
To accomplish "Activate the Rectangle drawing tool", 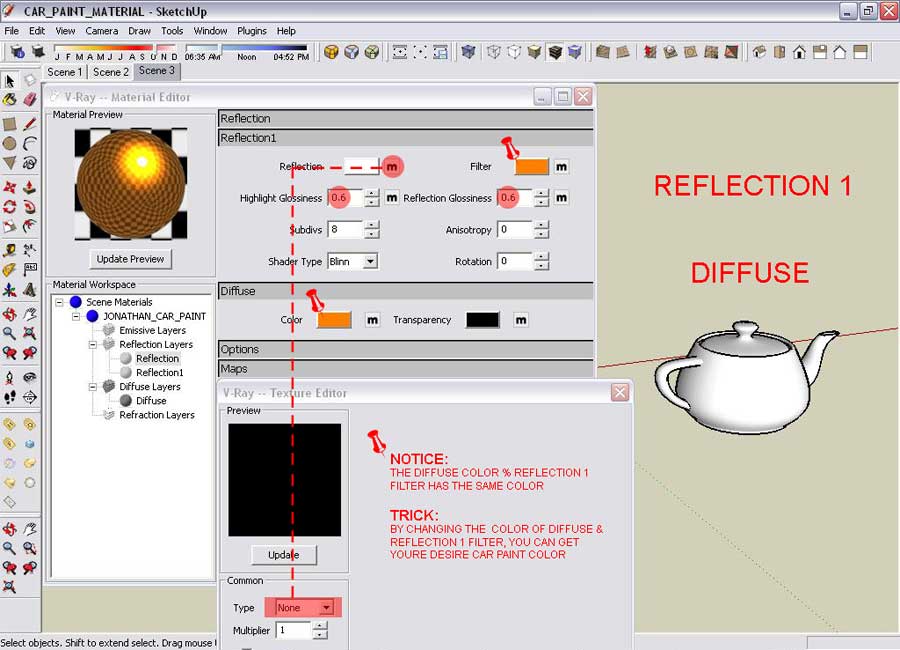I will [x=9, y=124].
